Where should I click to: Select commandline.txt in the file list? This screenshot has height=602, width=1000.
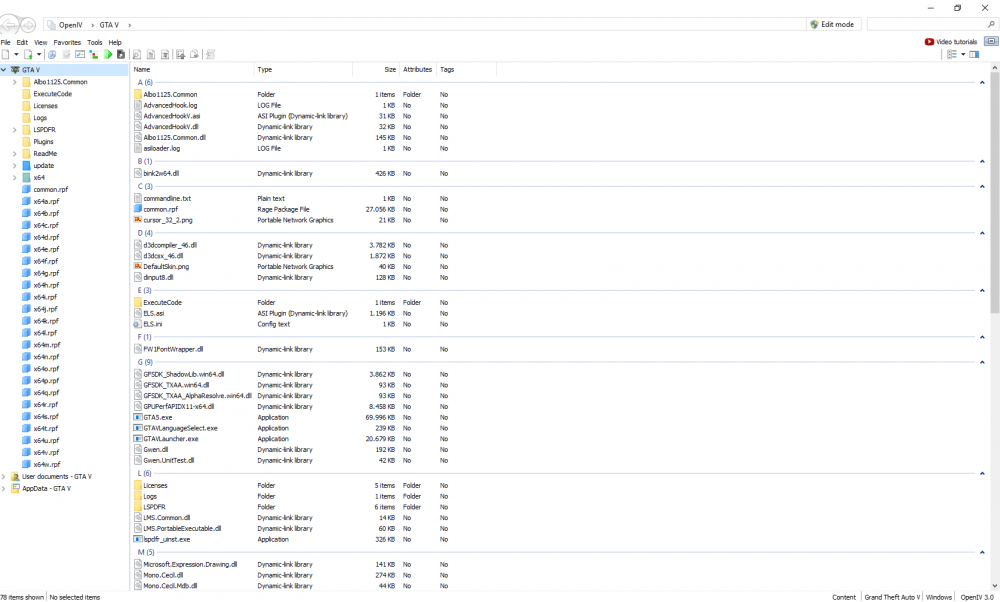167,198
